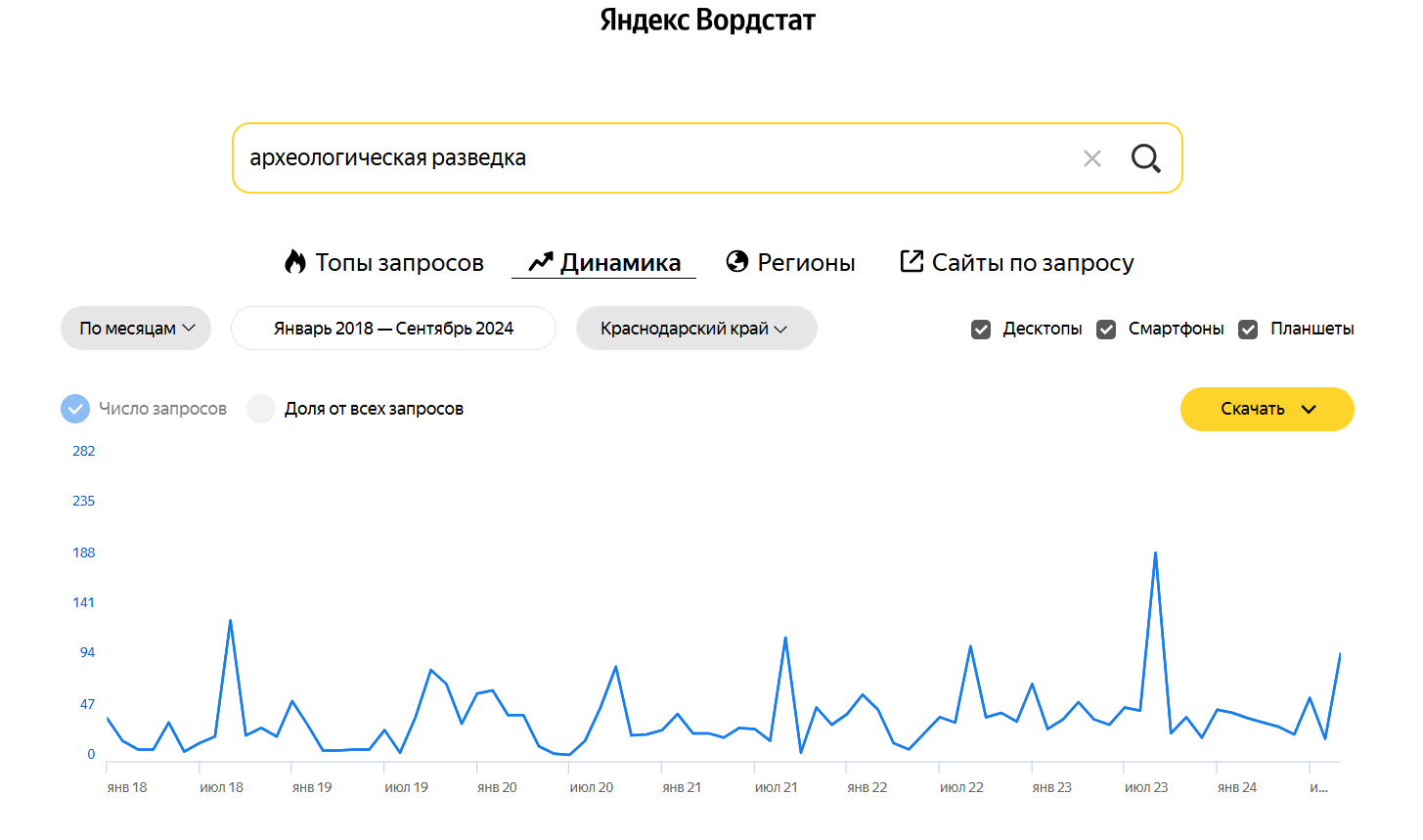Switch to the Топы запросов tab
This screenshot has height=840, width=1423.
pos(399,262)
